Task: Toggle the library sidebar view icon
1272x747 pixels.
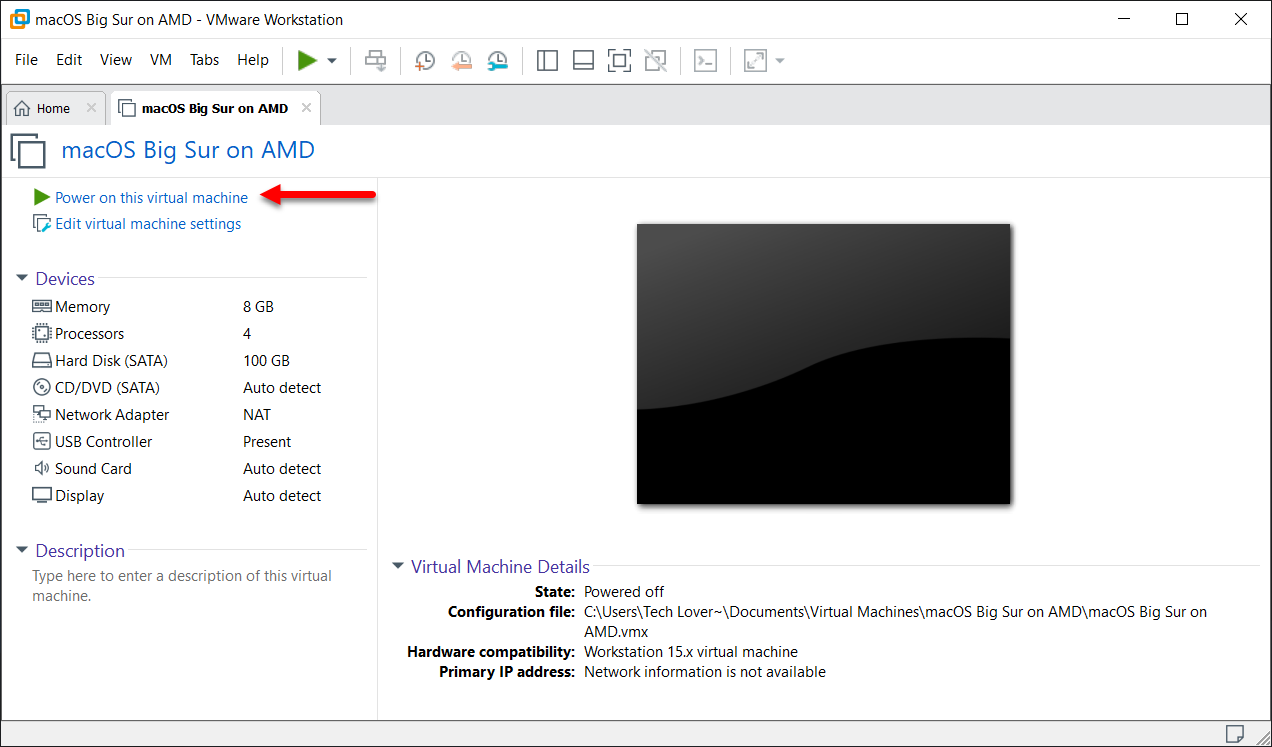Action: 547,61
